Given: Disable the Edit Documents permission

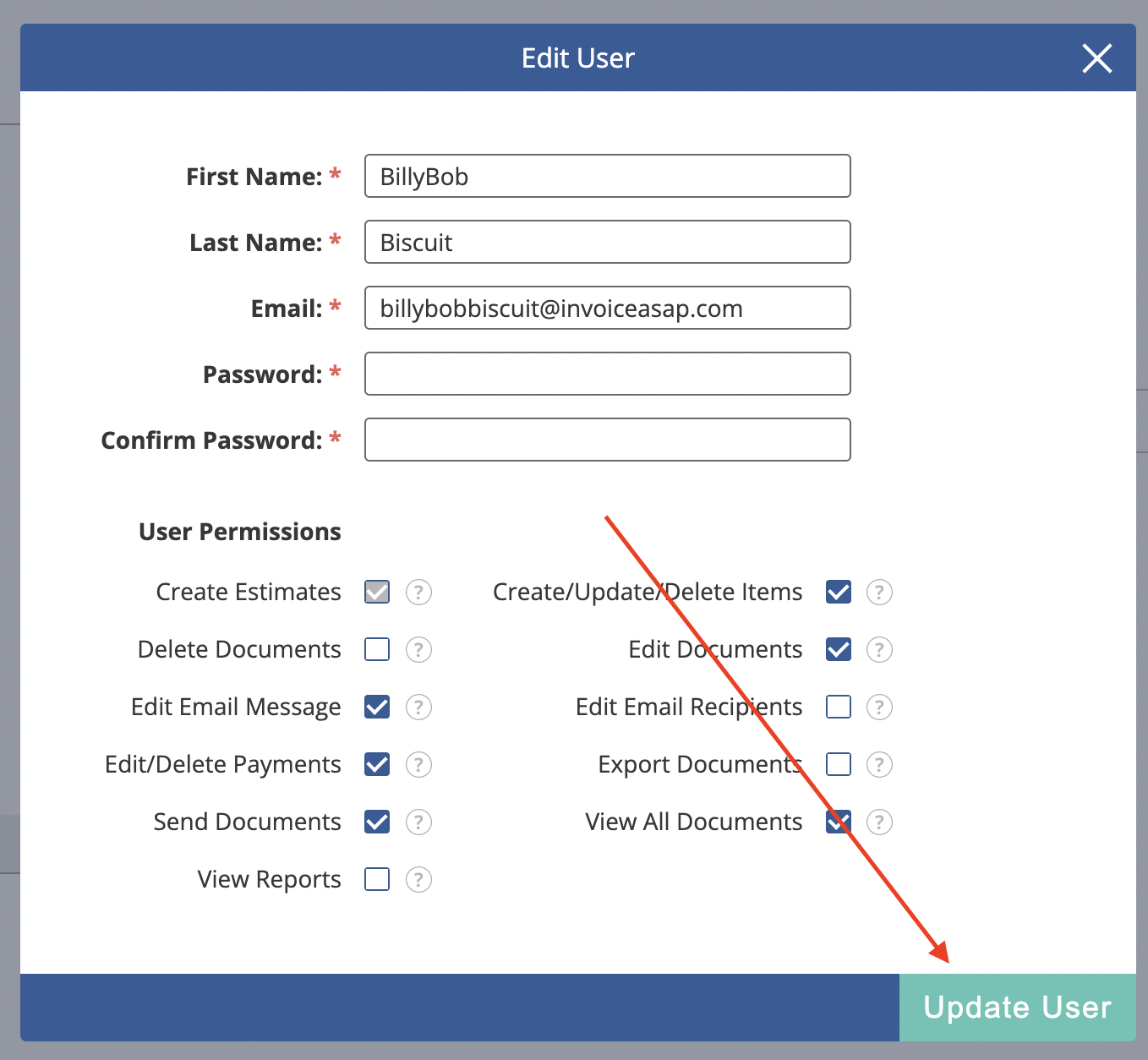Looking at the screenshot, I should [x=838, y=649].
